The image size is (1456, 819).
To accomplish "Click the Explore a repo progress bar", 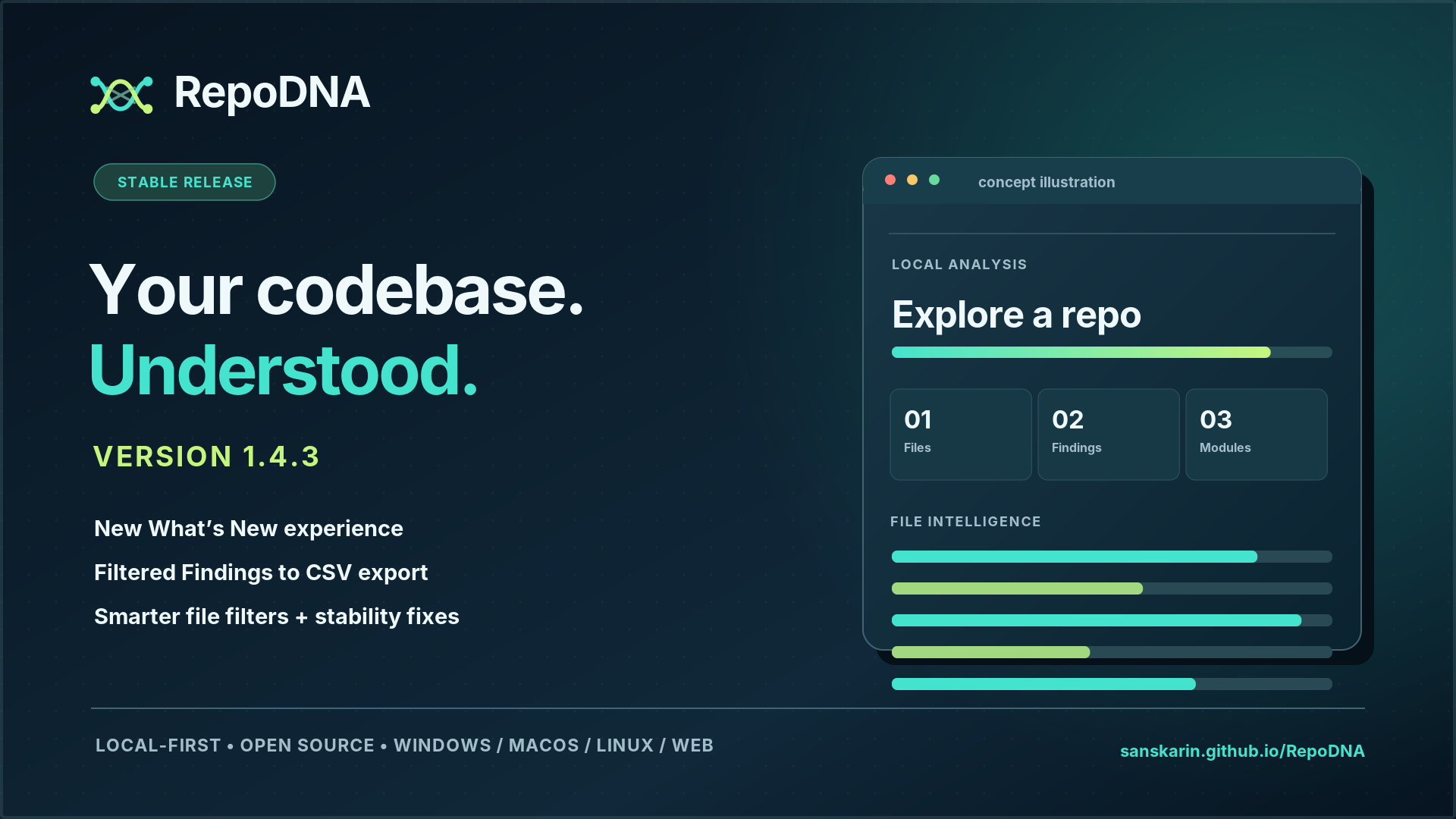I will [1112, 352].
